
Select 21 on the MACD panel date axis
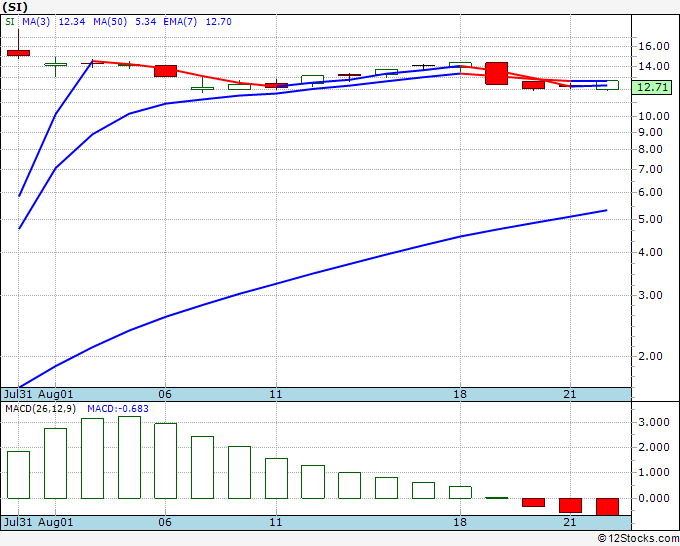pos(570,522)
